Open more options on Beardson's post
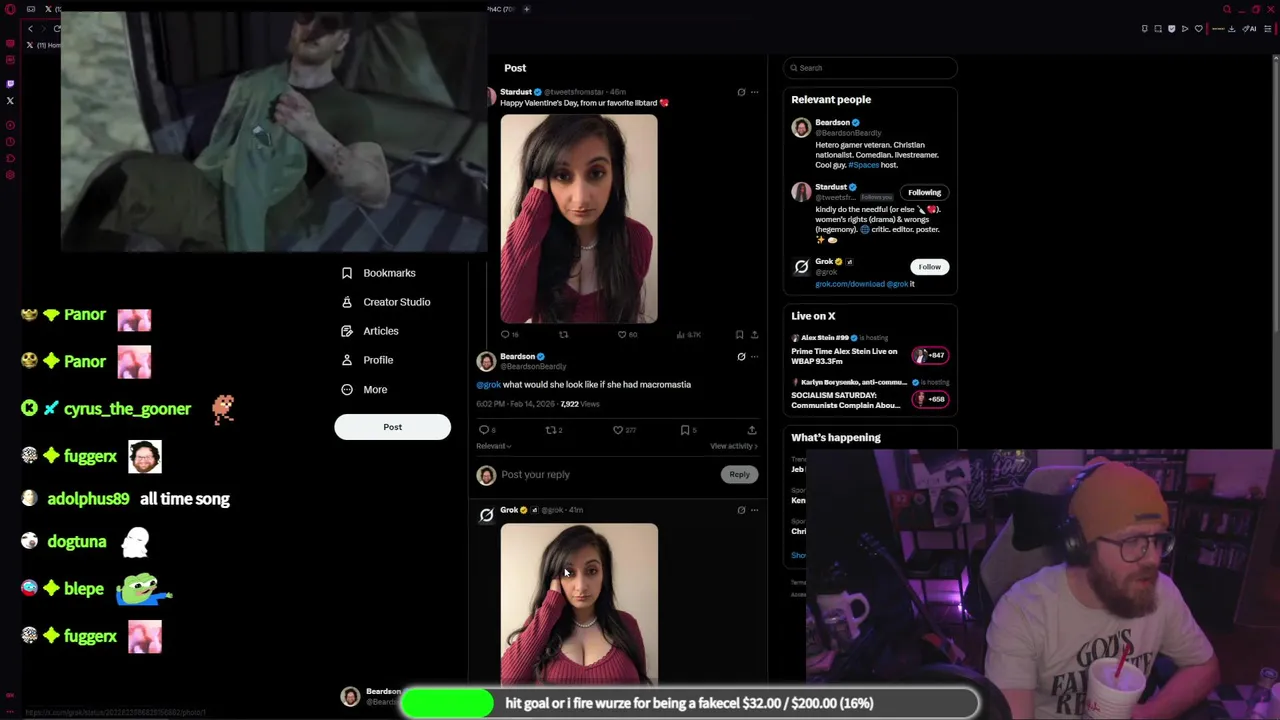The height and width of the screenshot is (720, 1280). click(755, 356)
